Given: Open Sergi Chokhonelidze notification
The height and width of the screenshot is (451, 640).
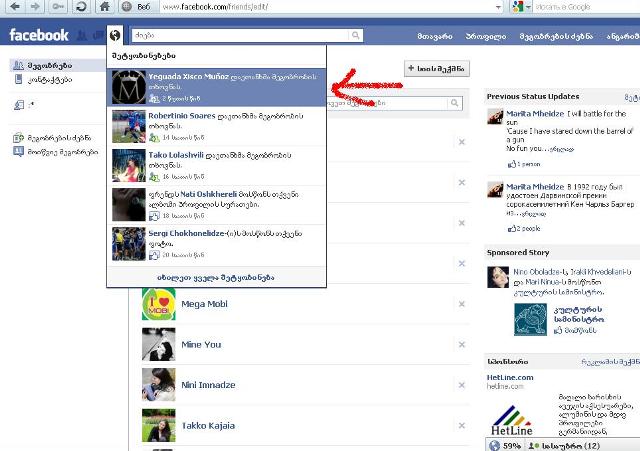Looking at the screenshot, I should pos(216,244).
